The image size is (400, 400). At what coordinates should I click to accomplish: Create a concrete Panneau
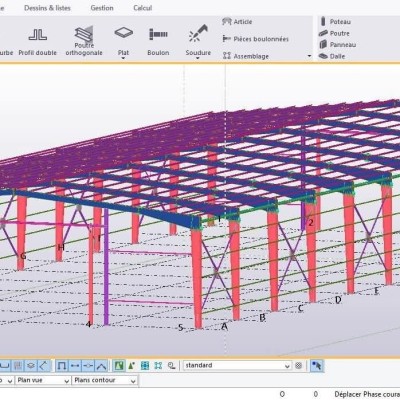pos(338,44)
